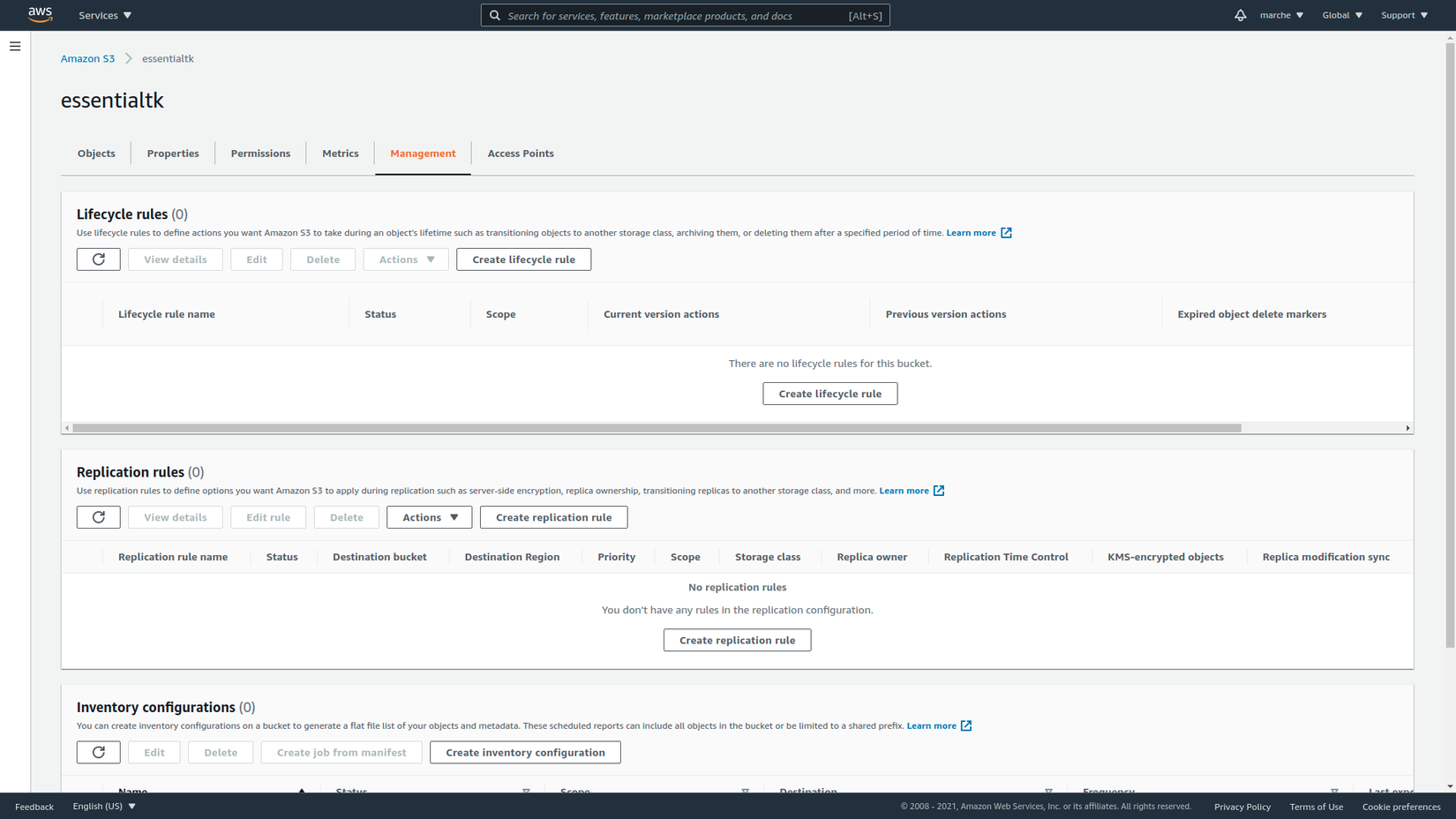Click Expired object delete markers column header
1456x819 pixels.
(1251, 314)
